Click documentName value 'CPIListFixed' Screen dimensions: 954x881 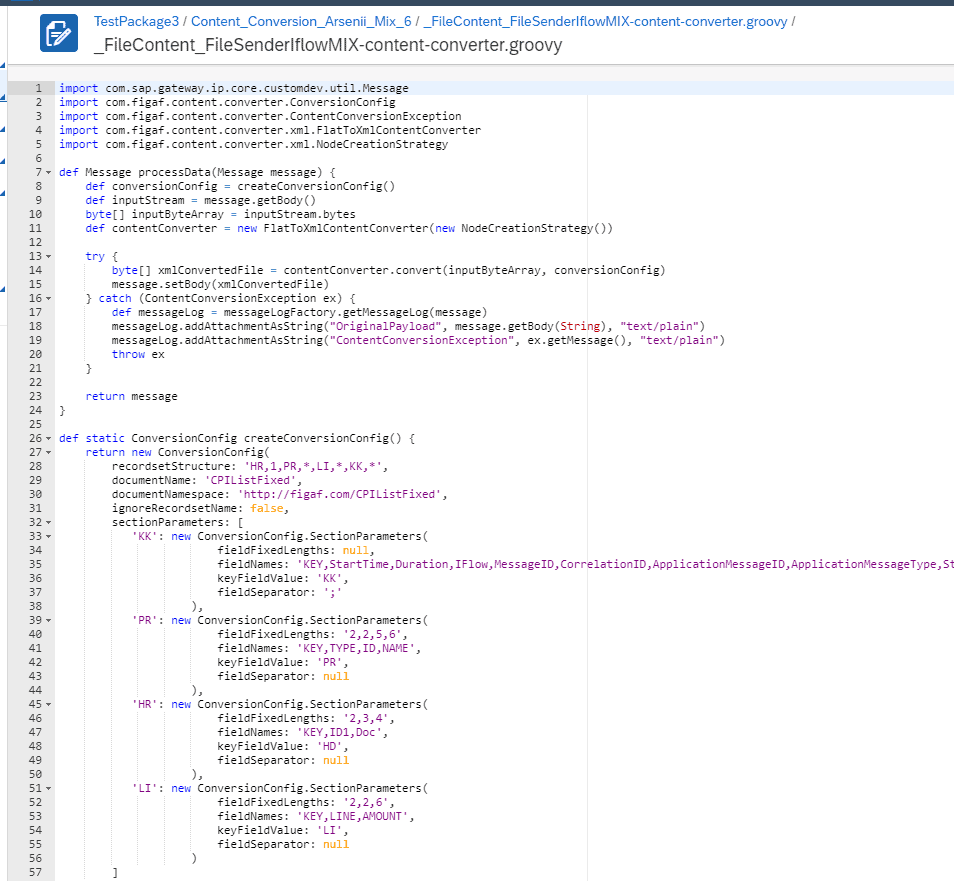click(250, 480)
